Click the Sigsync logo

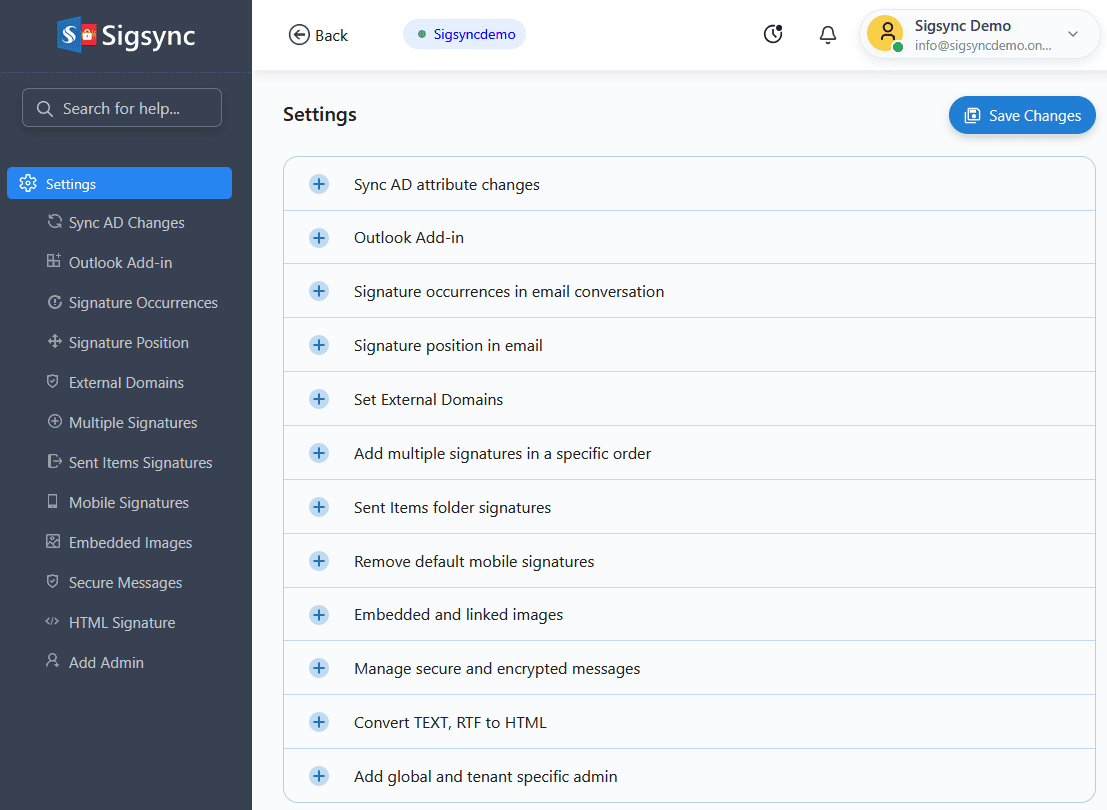tap(126, 36)
